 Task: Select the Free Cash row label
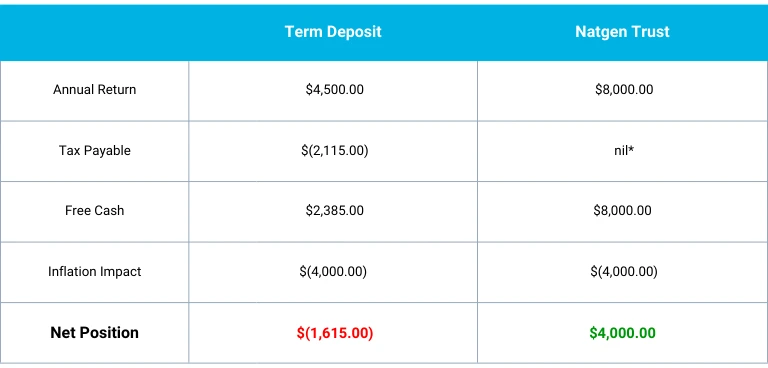click(95, 211)
